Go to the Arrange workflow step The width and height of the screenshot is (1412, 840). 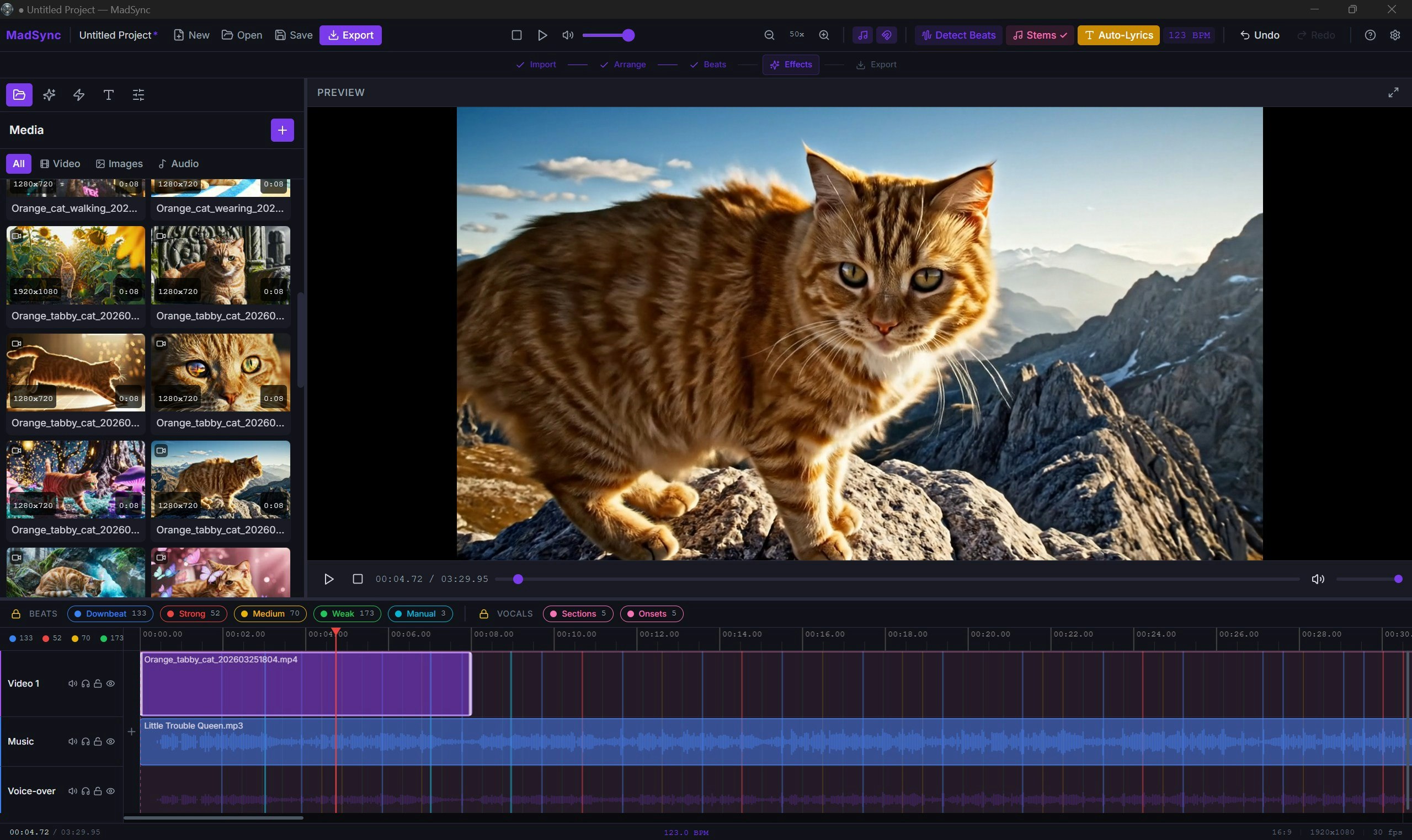click(x=623, y=65)
